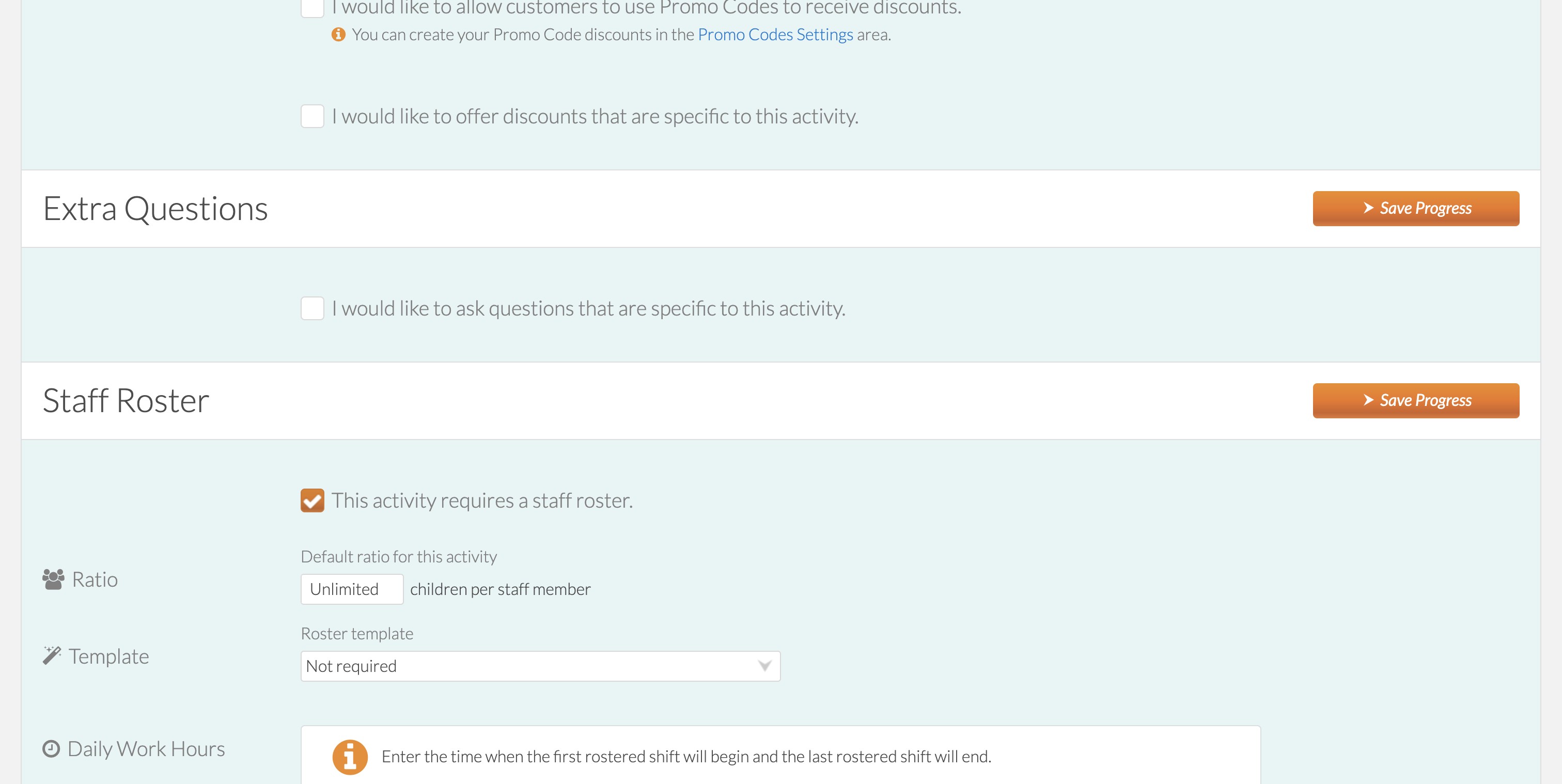Click the Staff Roster heading
This screenshot has width=1562, height=784.
coord(126,401)
